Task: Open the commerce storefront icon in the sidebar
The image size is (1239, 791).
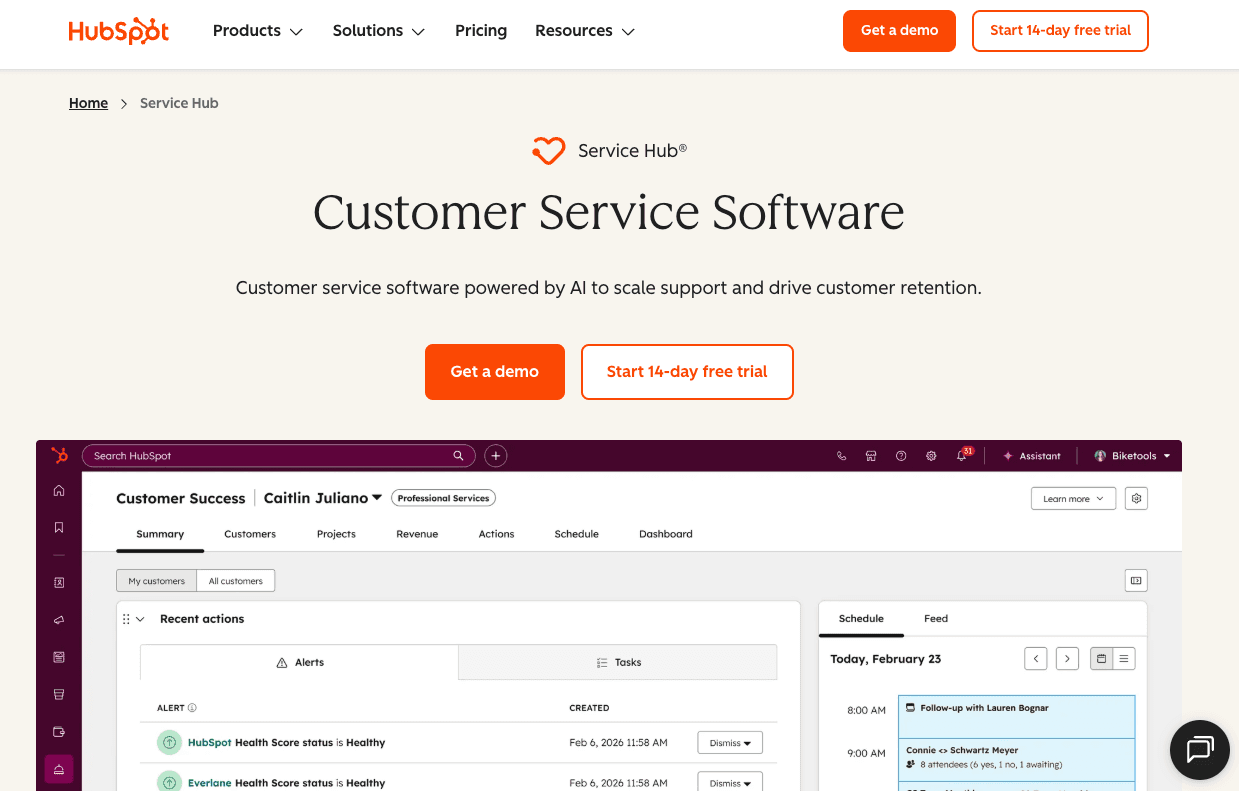Action: coord(59,694)
